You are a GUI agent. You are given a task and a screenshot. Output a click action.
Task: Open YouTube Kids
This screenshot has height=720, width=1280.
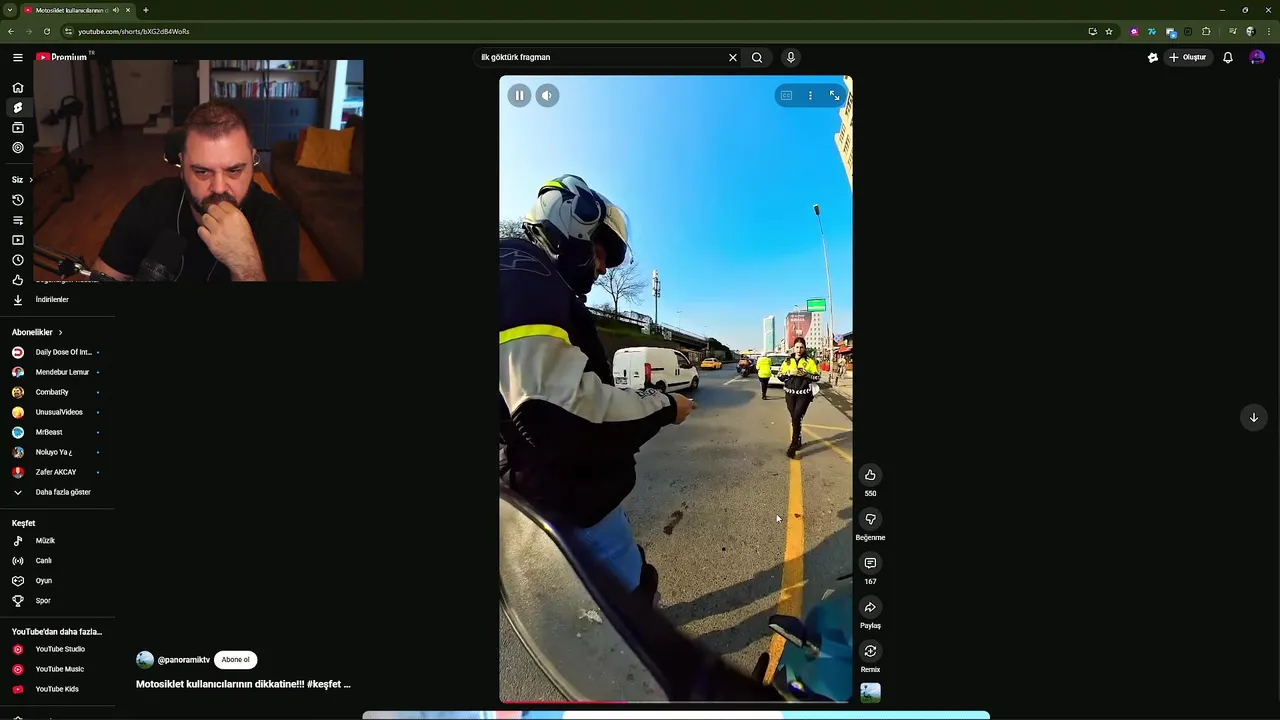click(x=57, y=689)
